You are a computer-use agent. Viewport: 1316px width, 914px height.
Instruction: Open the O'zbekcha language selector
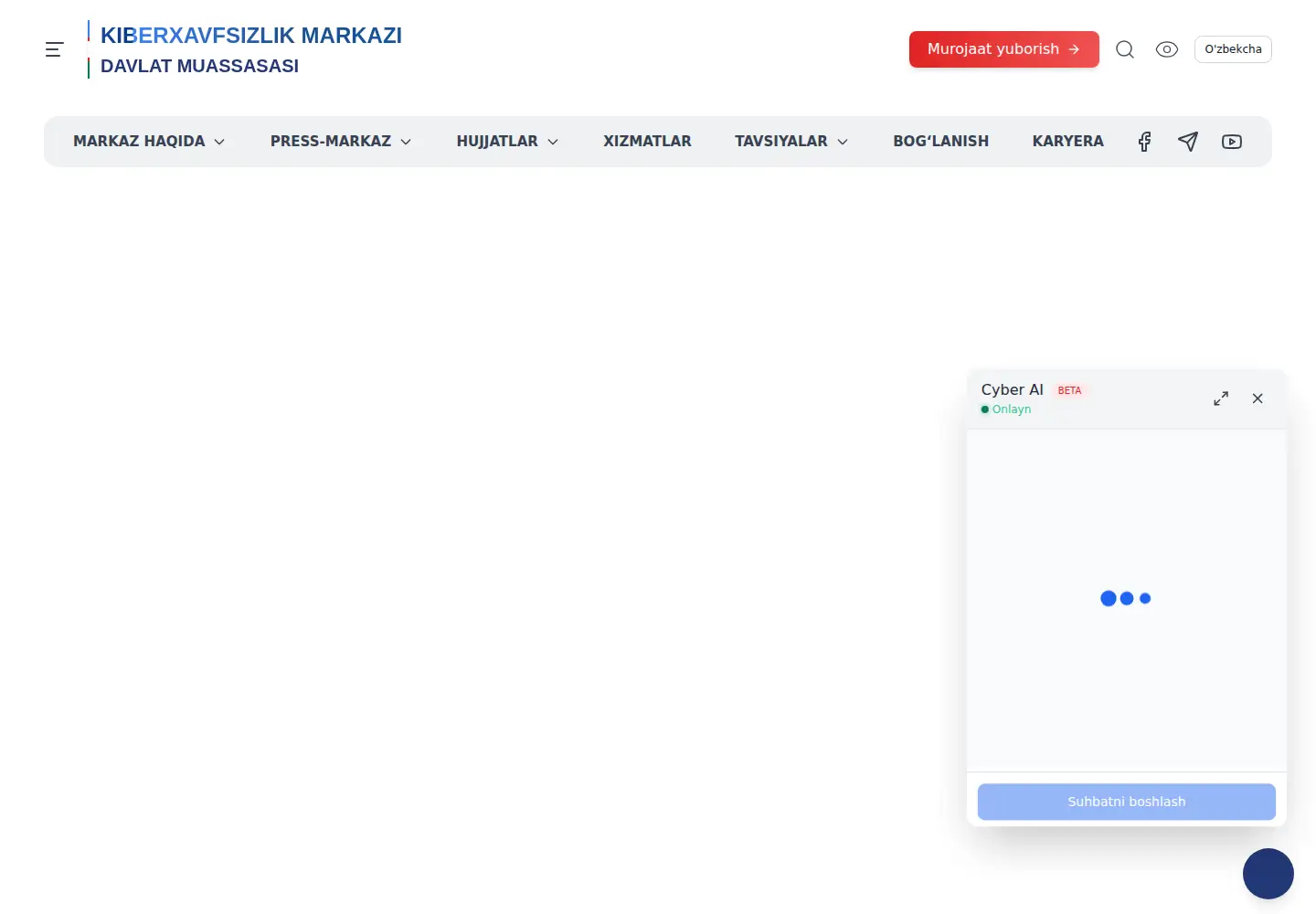tap(1233, 49)
